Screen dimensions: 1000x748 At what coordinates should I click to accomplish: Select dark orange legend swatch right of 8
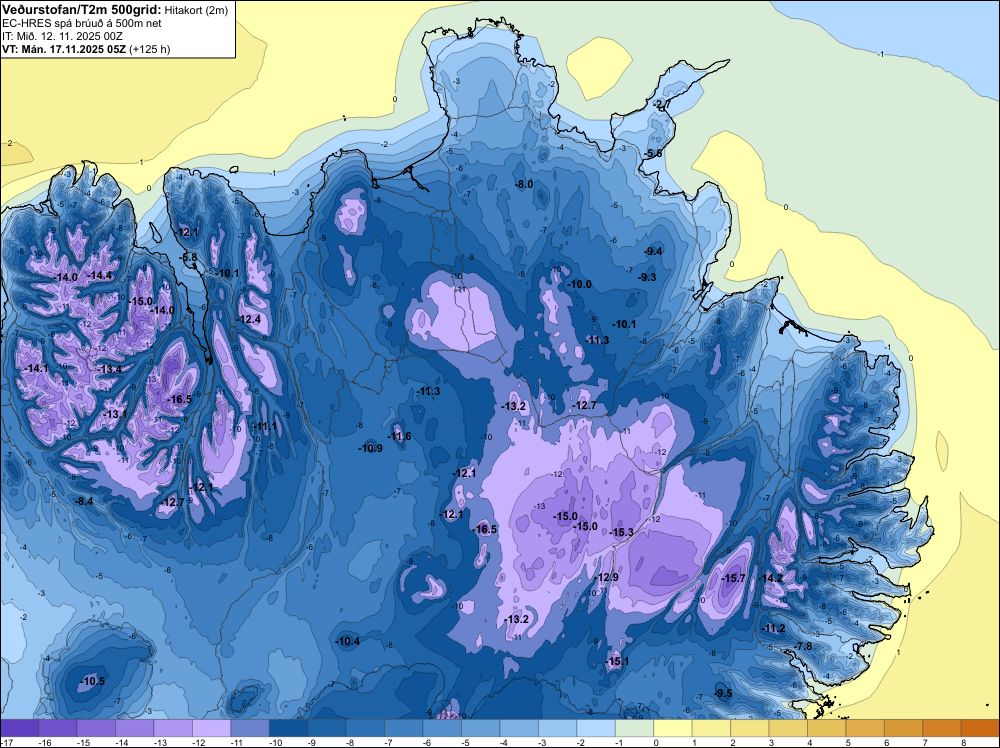tap(980, 728)
